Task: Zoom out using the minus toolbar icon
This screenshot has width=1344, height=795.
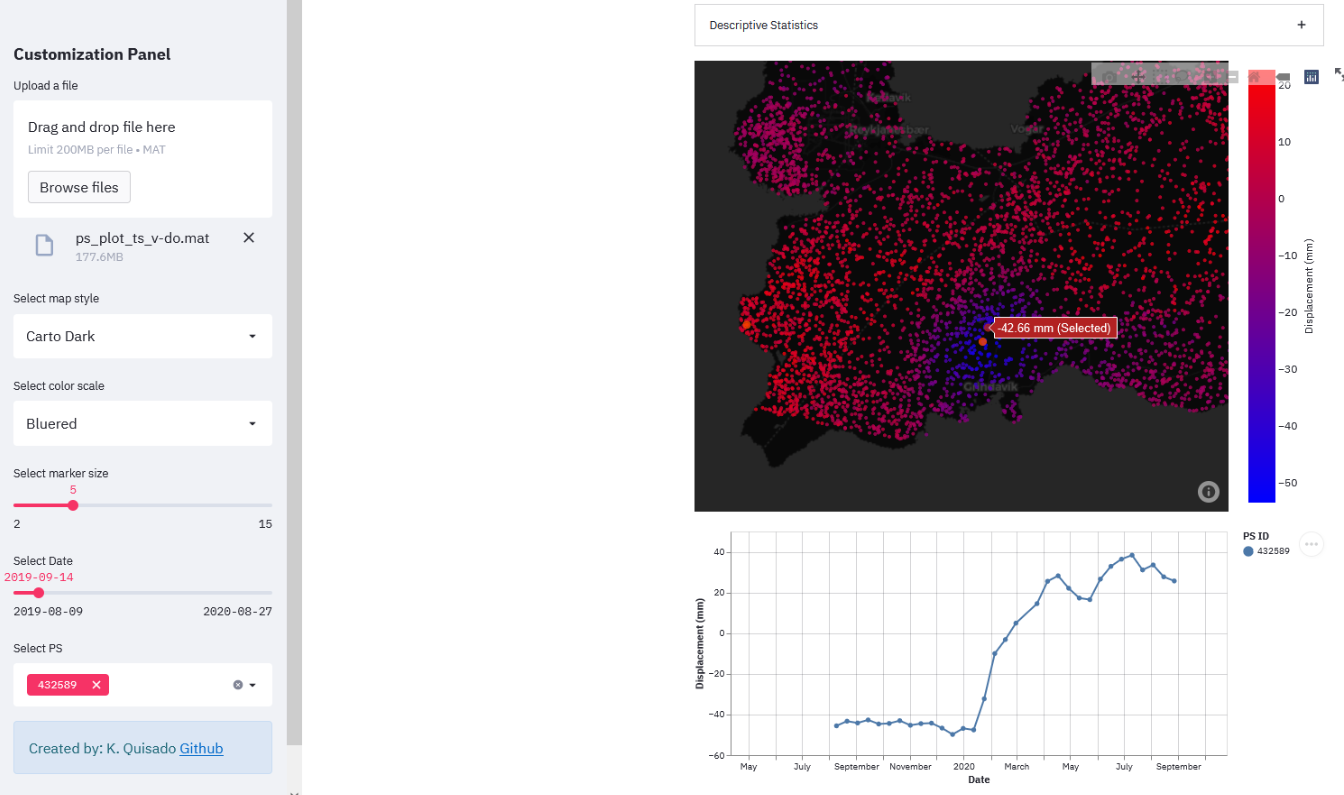Action: click(1231, 76)
